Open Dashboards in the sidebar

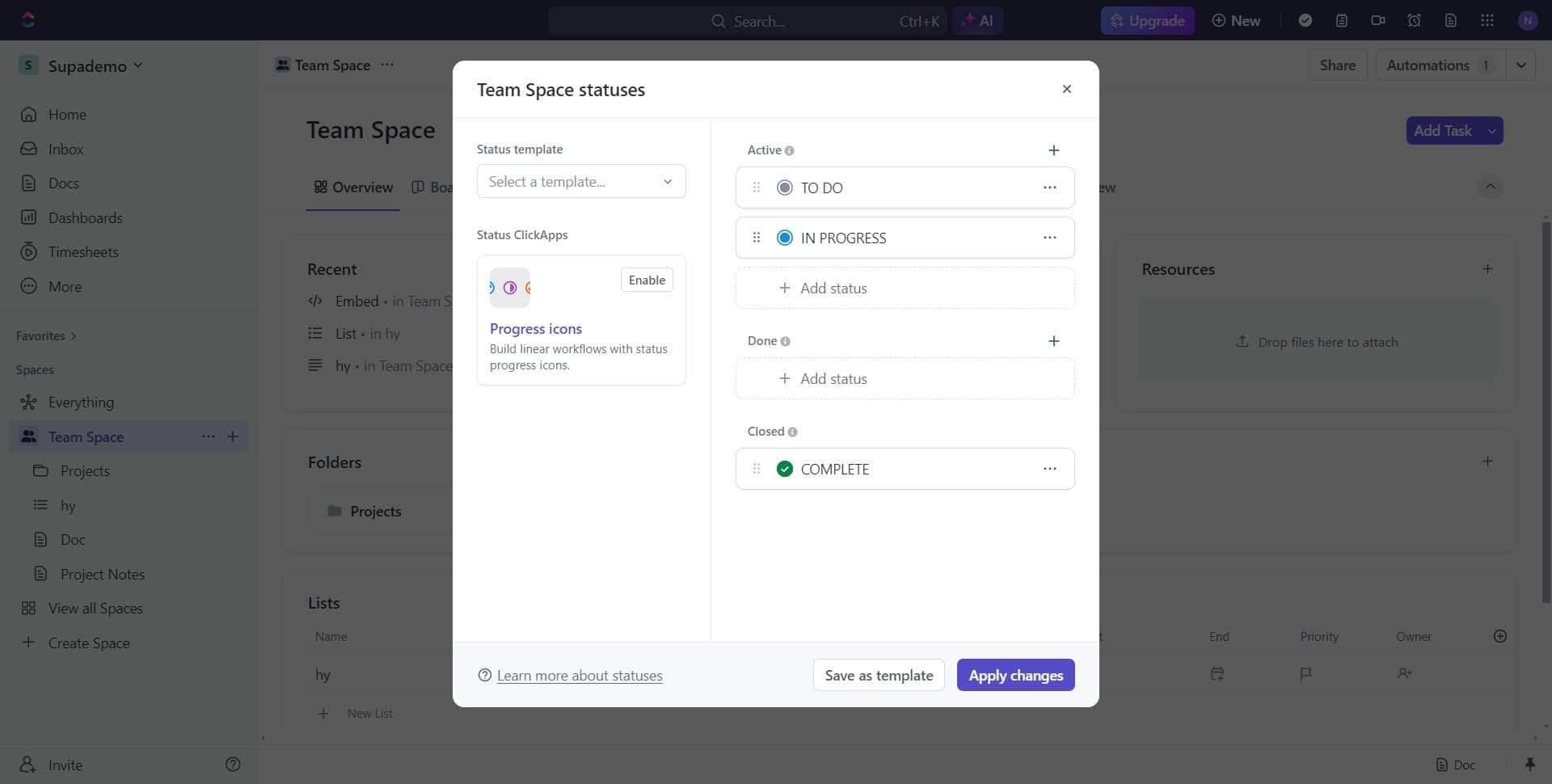click(85, 217)
